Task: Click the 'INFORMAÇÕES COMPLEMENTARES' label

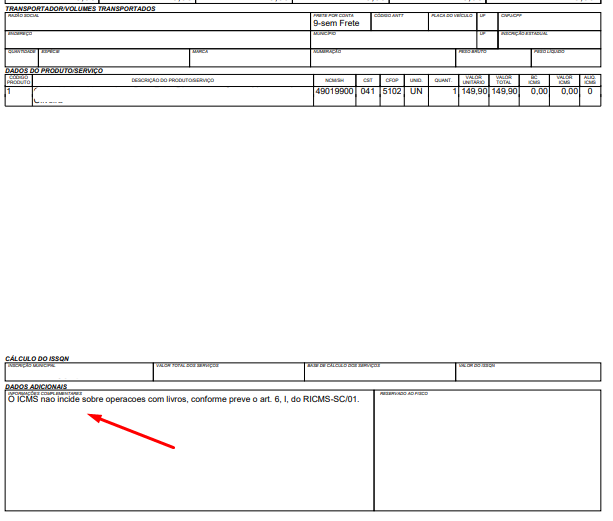Action: point(45,394)
